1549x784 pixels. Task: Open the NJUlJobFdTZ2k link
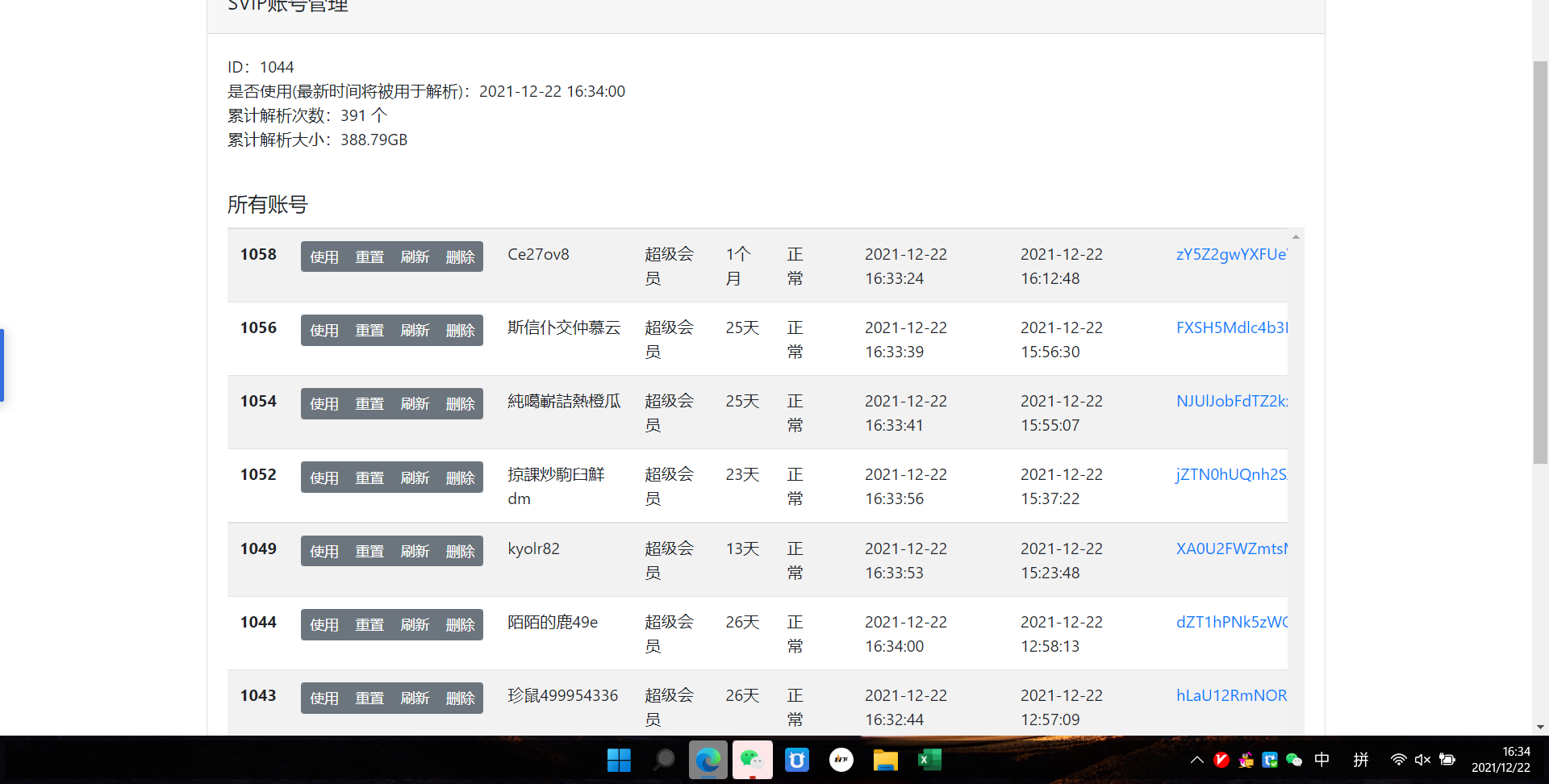click(x=1232, y=401)
